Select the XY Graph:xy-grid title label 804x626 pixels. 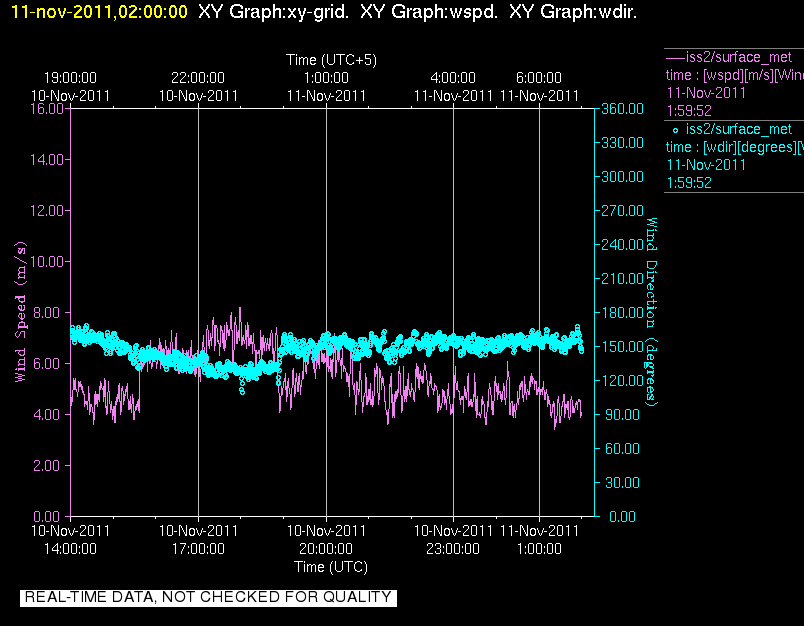(273, 12)
